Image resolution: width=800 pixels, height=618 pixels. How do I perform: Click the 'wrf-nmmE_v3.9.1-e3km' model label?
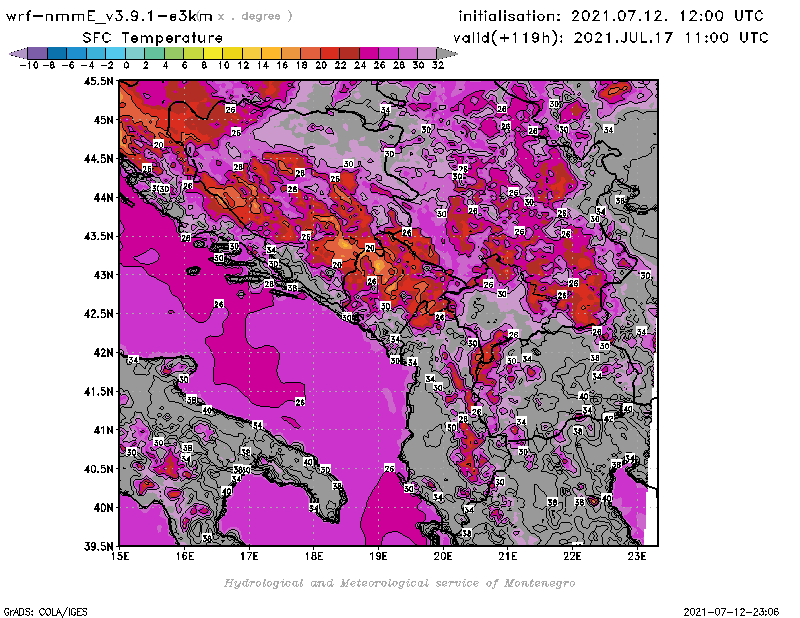tap(109, 16)
